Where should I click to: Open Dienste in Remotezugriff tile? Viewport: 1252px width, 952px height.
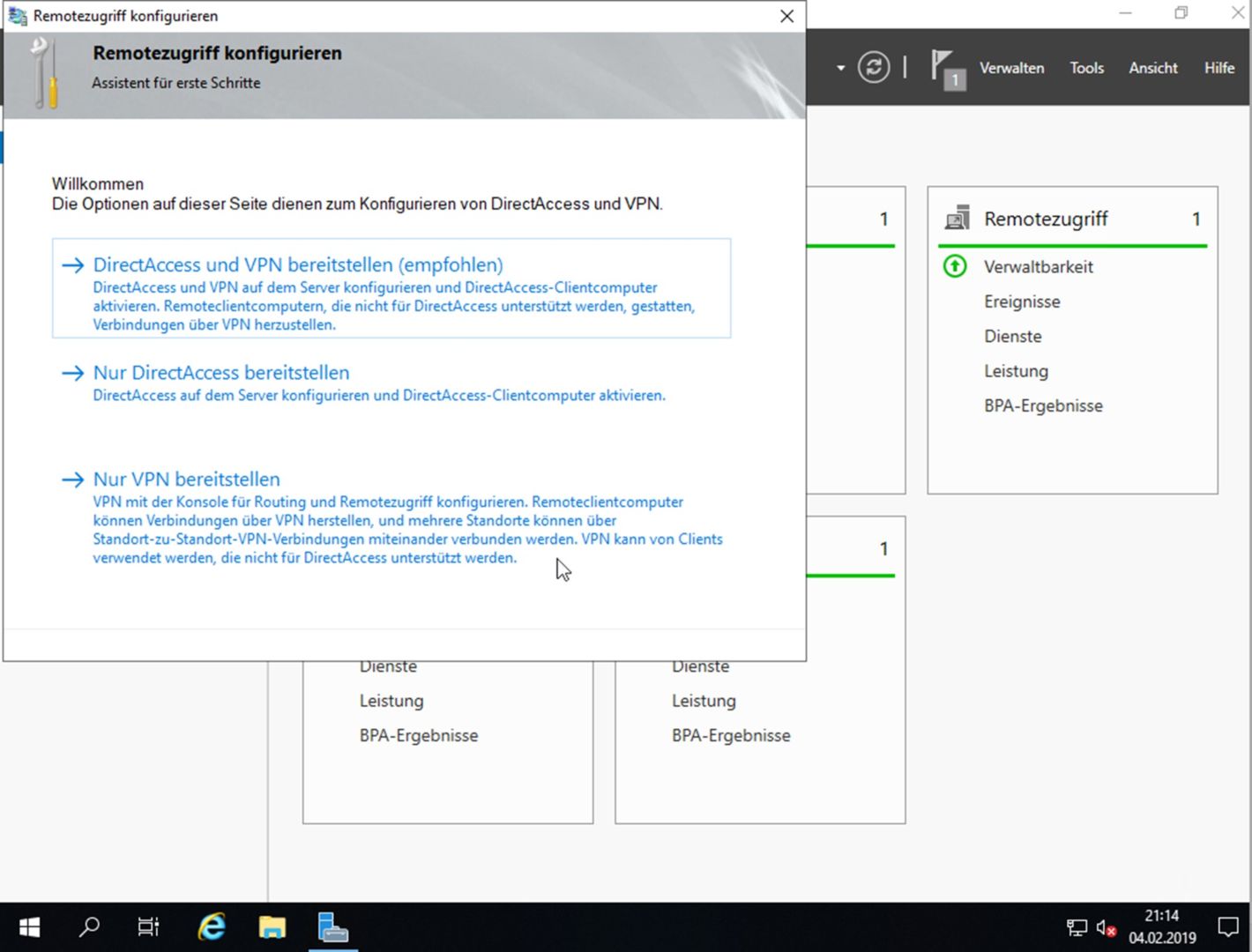click(x=1012, y=337)
